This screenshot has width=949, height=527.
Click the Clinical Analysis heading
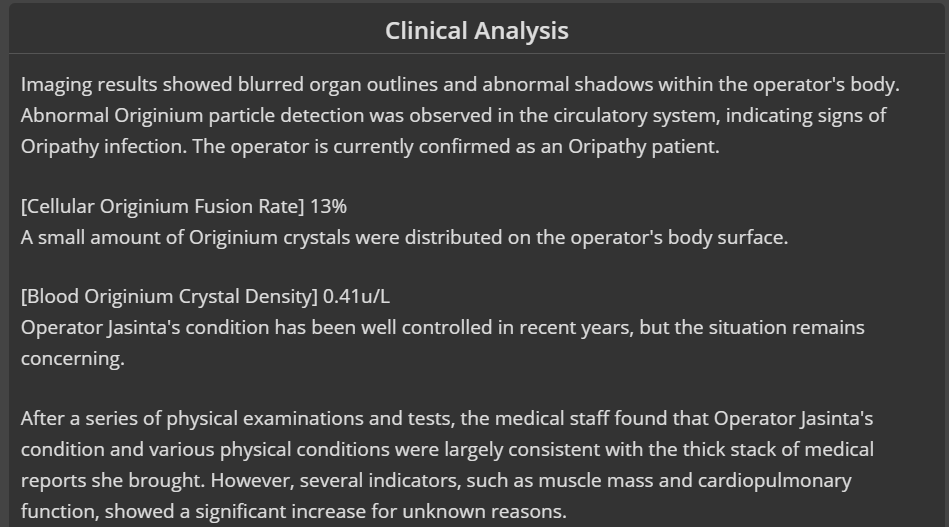tap(477, 31)
